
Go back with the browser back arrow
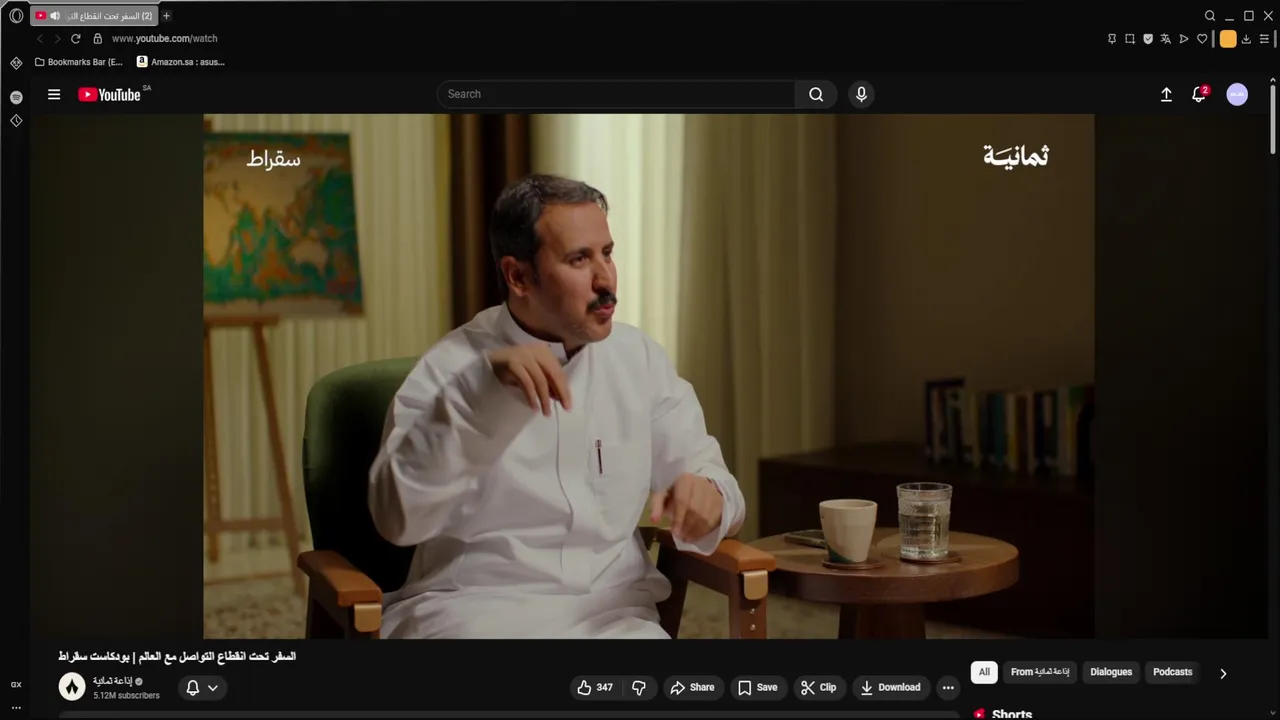point(40,38)
